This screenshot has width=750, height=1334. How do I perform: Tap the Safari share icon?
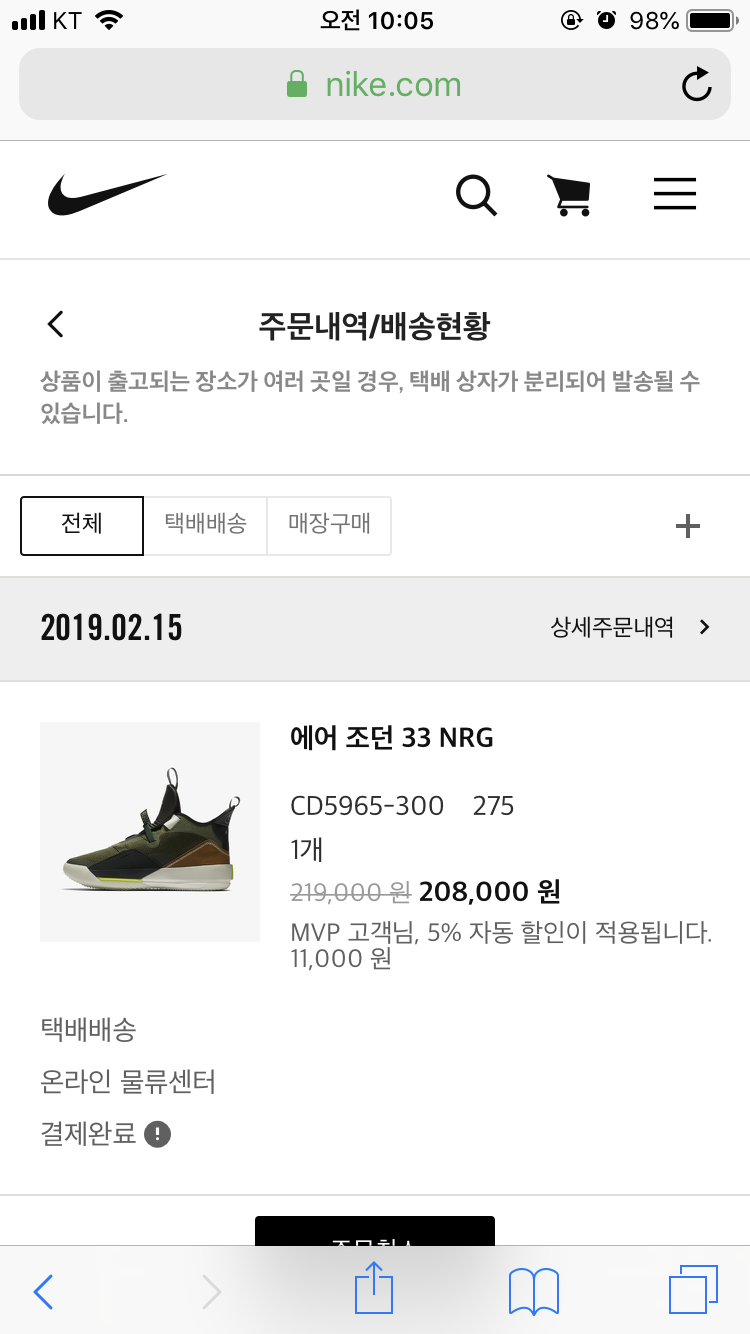coord(374,1289)
